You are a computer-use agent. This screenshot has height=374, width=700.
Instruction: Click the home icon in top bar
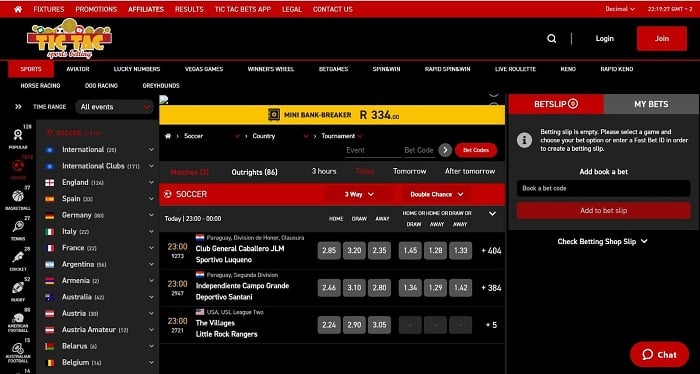[18, 9]
